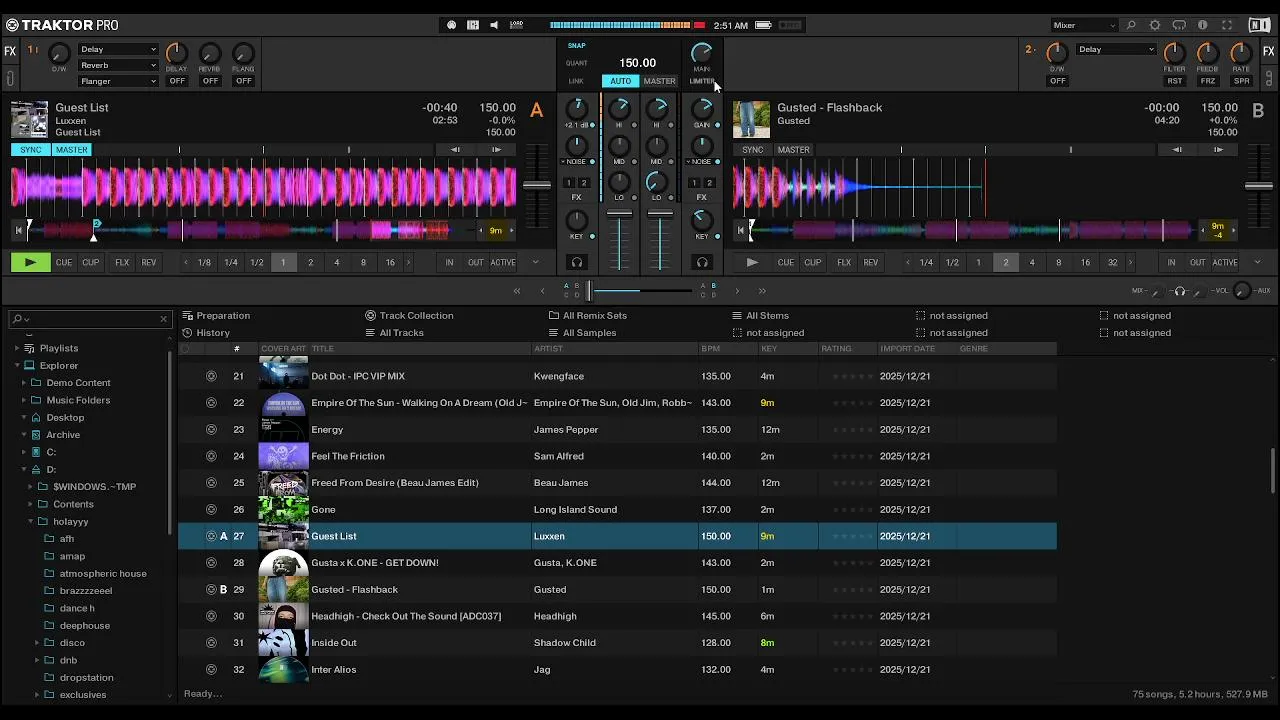Click the left FX panel toggle
The height and width of the screenshot is (720, 1280).
point(10,51)
